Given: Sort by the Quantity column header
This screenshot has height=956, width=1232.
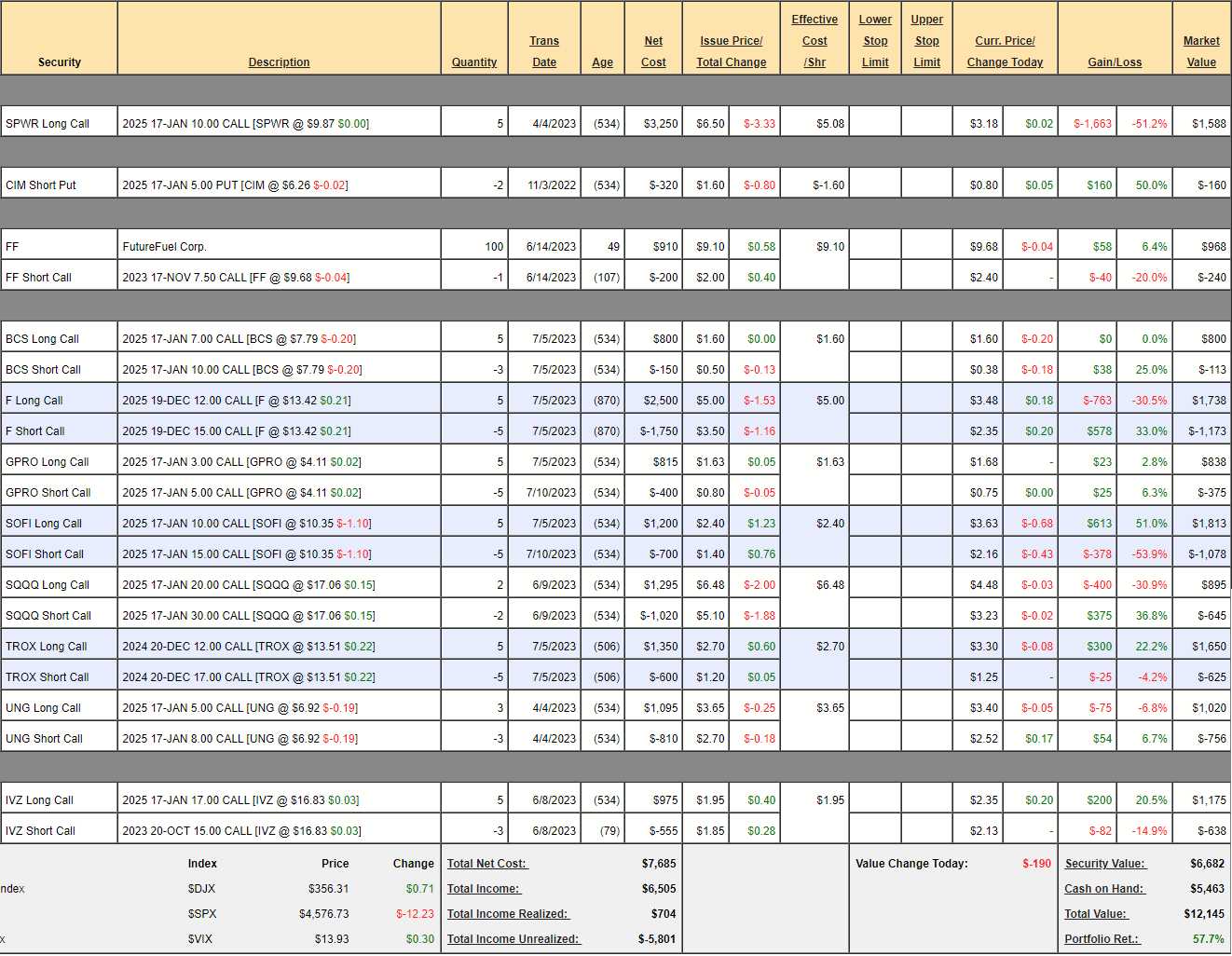Looking at the screenshot, I should coord(474,62).
